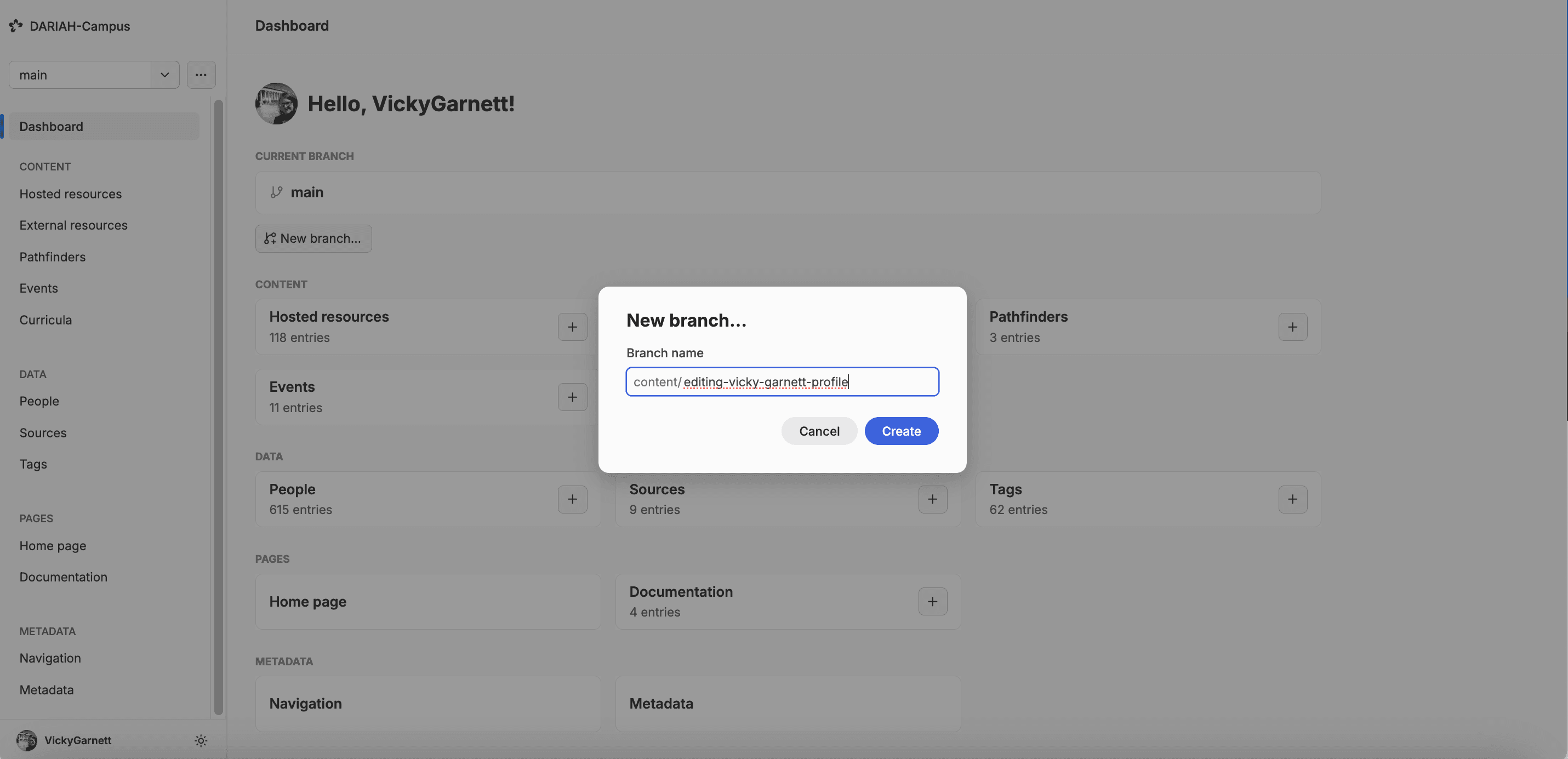1568x759 pixels.
Task: Click the Create button in dialog
Action: (901, 431)
